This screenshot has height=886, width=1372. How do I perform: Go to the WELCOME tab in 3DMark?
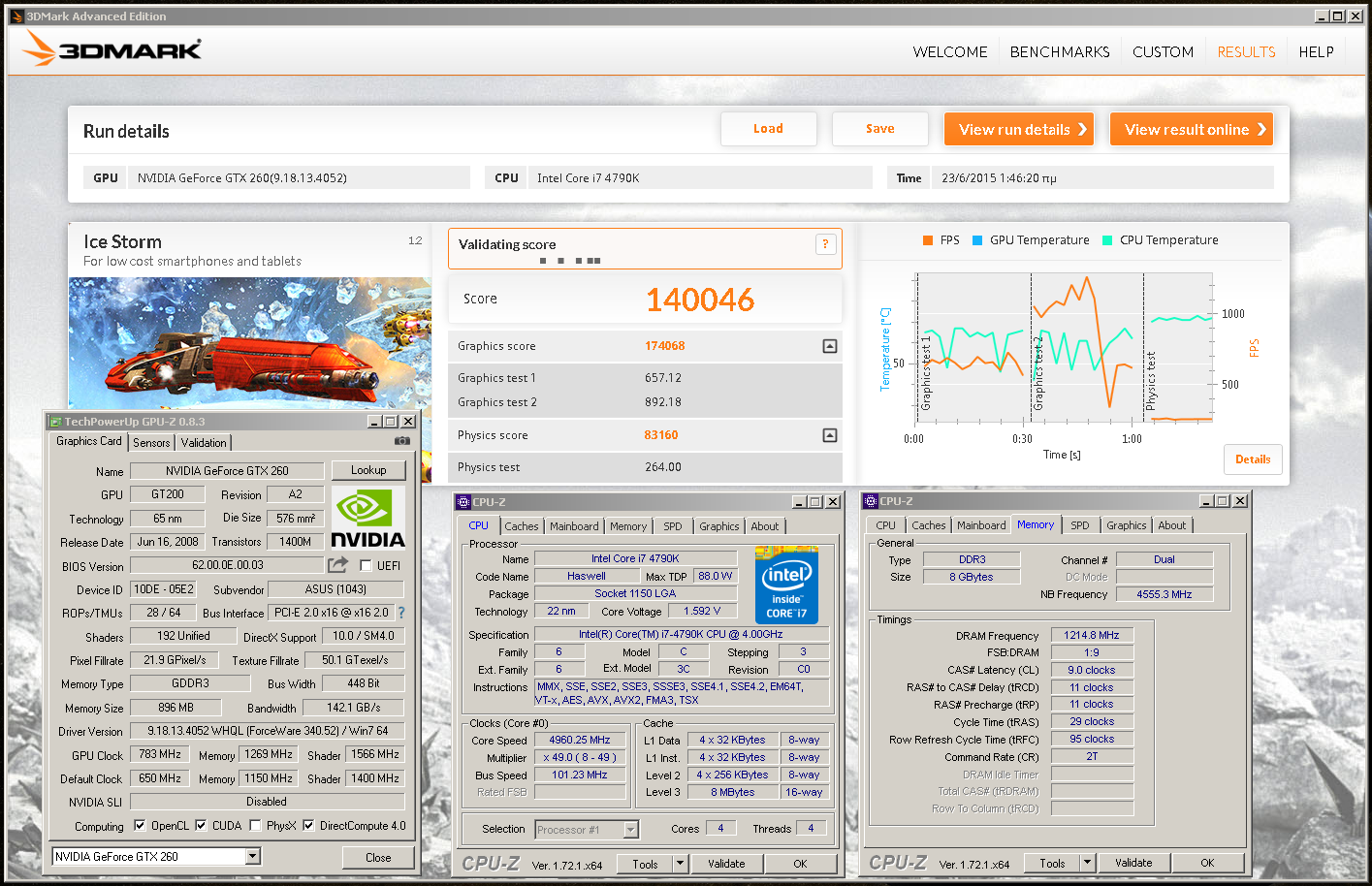coord(950,52)
